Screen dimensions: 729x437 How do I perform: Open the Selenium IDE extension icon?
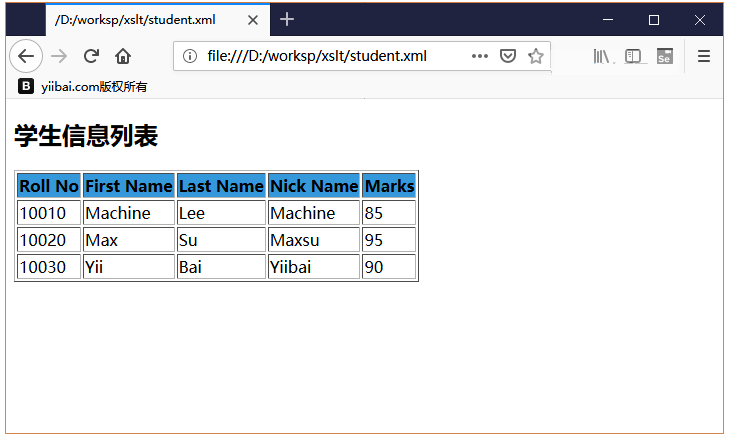click(664, 56)
